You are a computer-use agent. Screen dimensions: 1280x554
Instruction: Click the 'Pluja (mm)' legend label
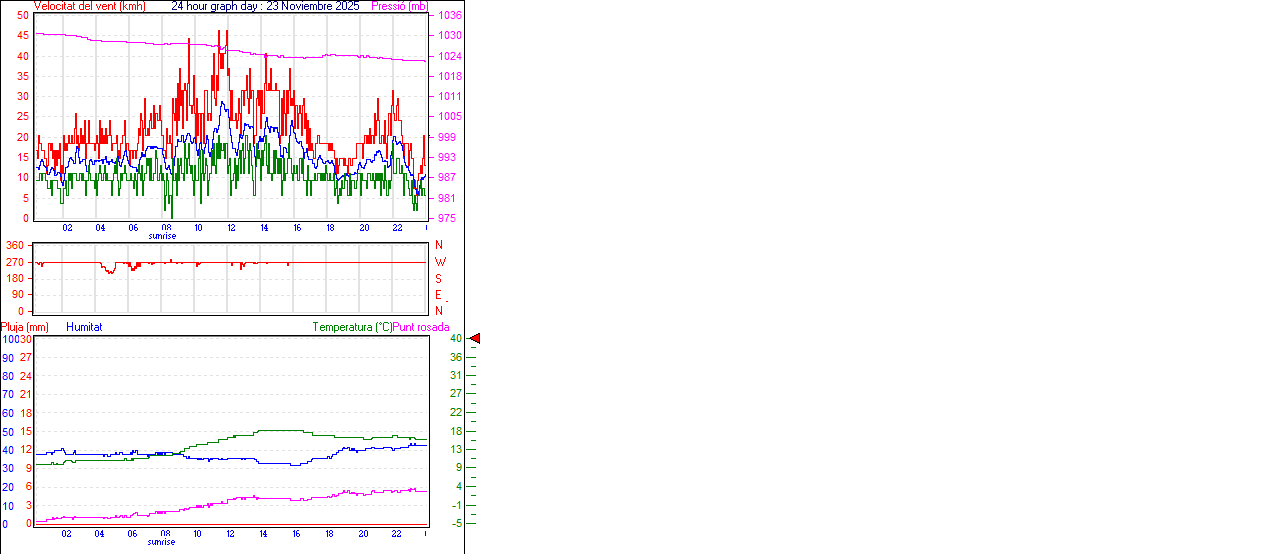25,327
